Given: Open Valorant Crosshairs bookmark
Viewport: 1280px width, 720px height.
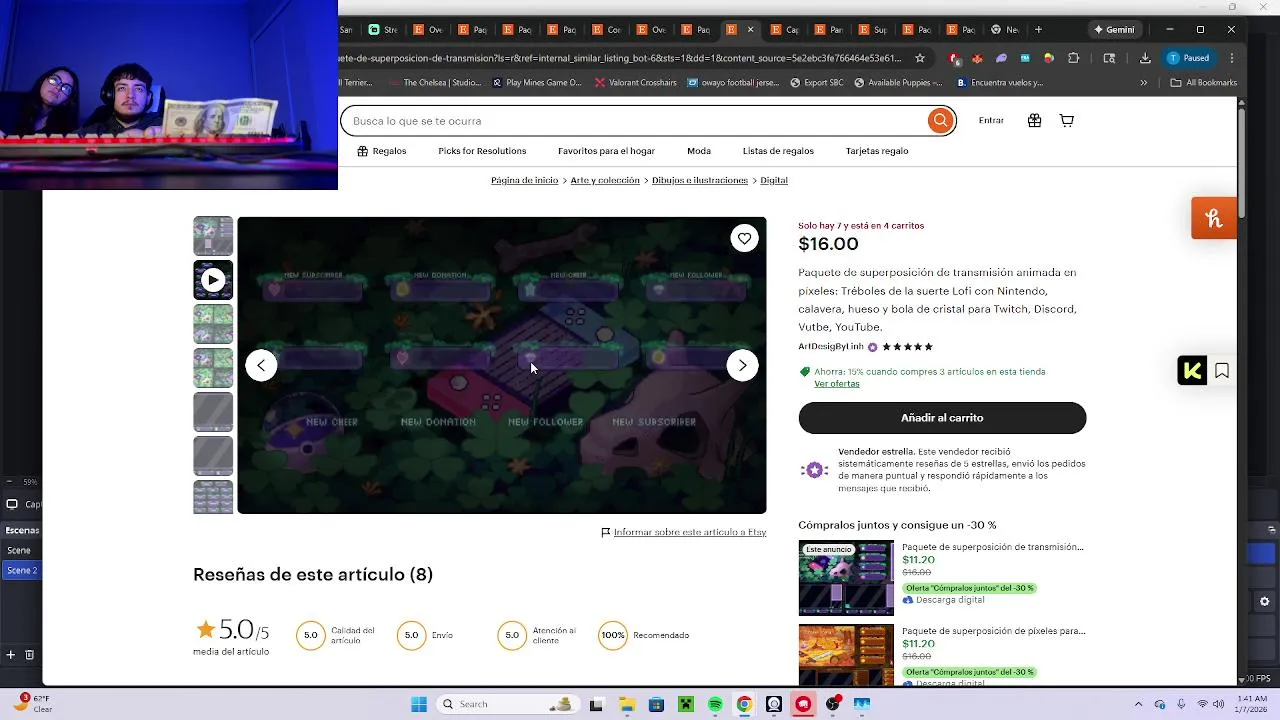Looking at the screenshot, I should [x=634, y=83].
